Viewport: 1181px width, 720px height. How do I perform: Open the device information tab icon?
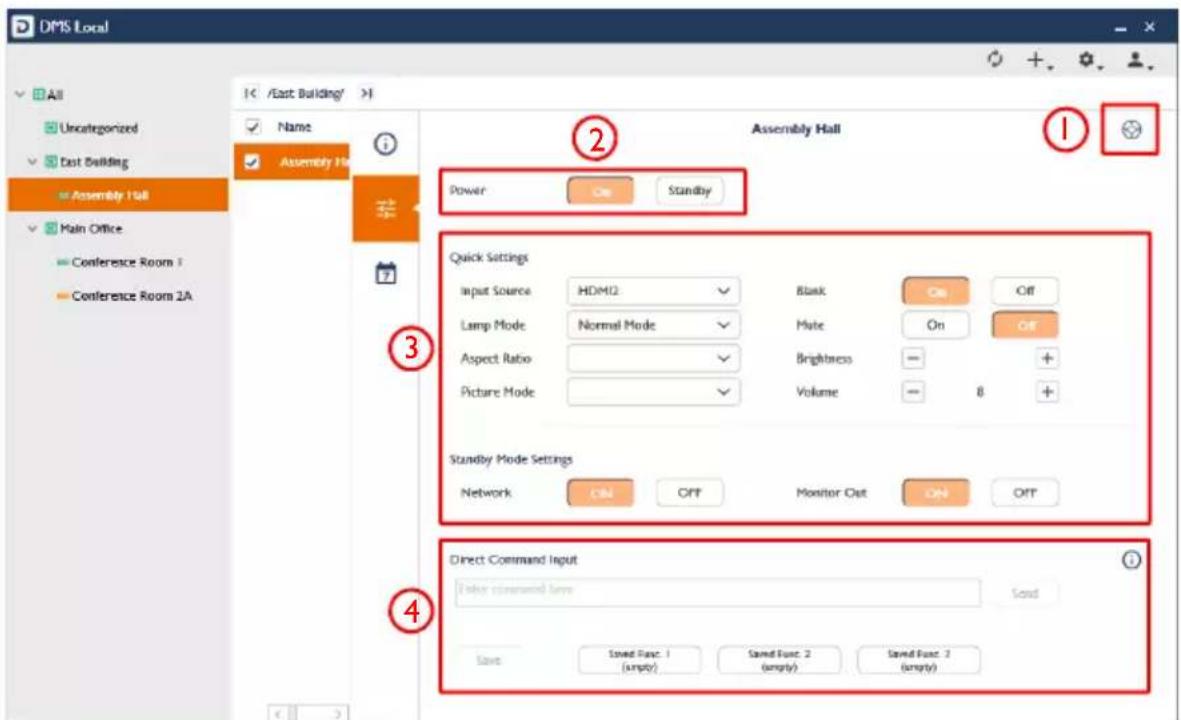click(x=385, y=143)
